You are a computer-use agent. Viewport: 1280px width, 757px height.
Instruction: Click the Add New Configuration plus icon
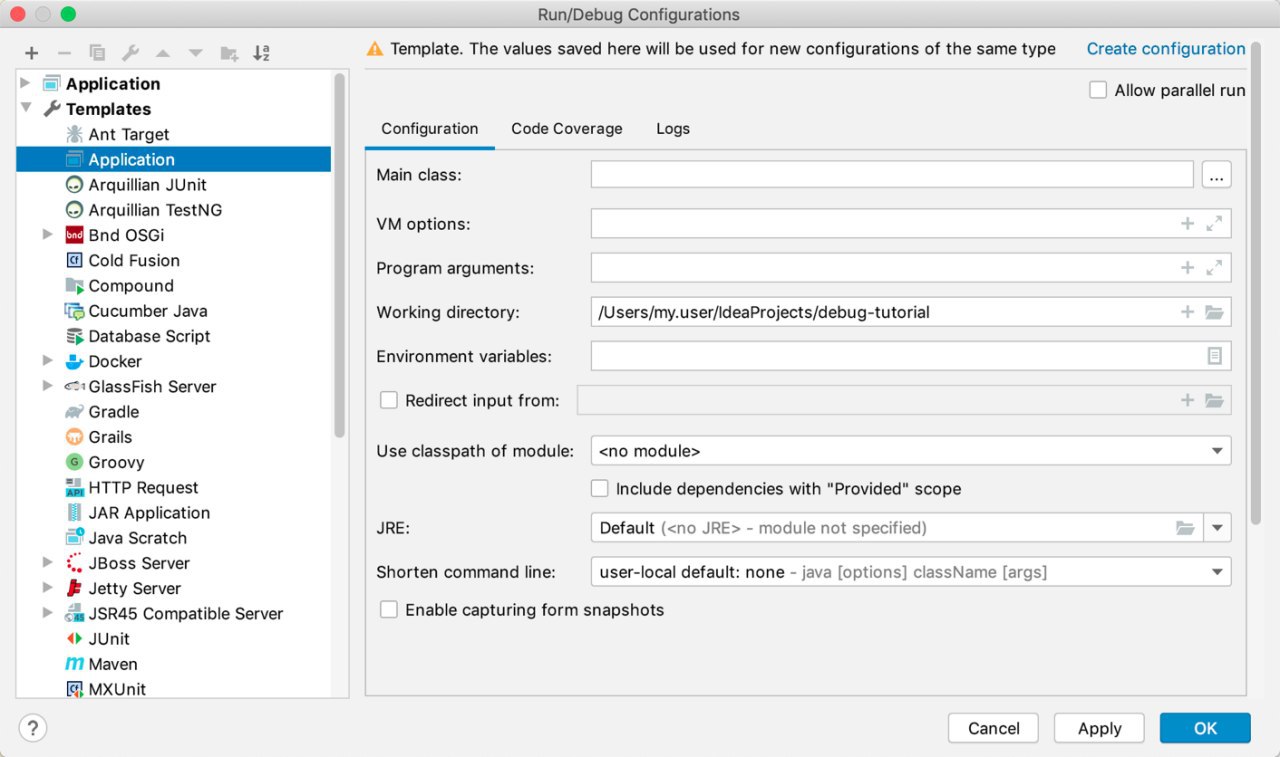[x=32, y=53]
